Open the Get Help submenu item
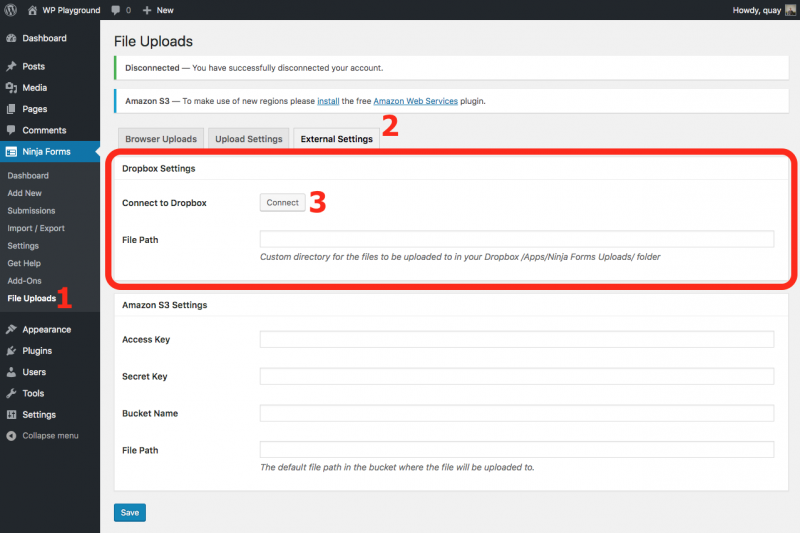Viewport: 800px width, 533px height. tap(24, 263)
